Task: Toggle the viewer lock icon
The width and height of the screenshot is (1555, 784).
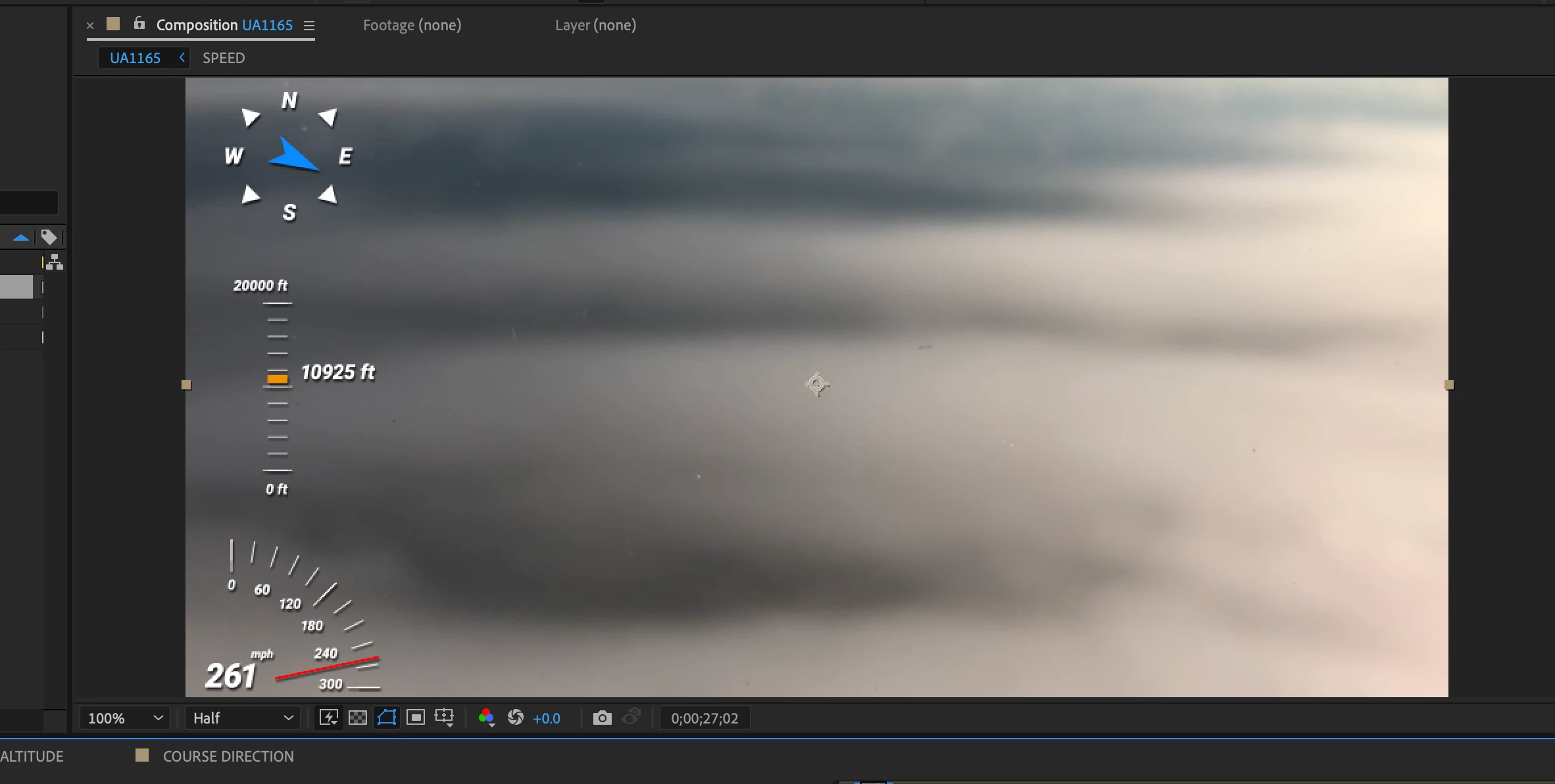Action: [x=139, y=24]
